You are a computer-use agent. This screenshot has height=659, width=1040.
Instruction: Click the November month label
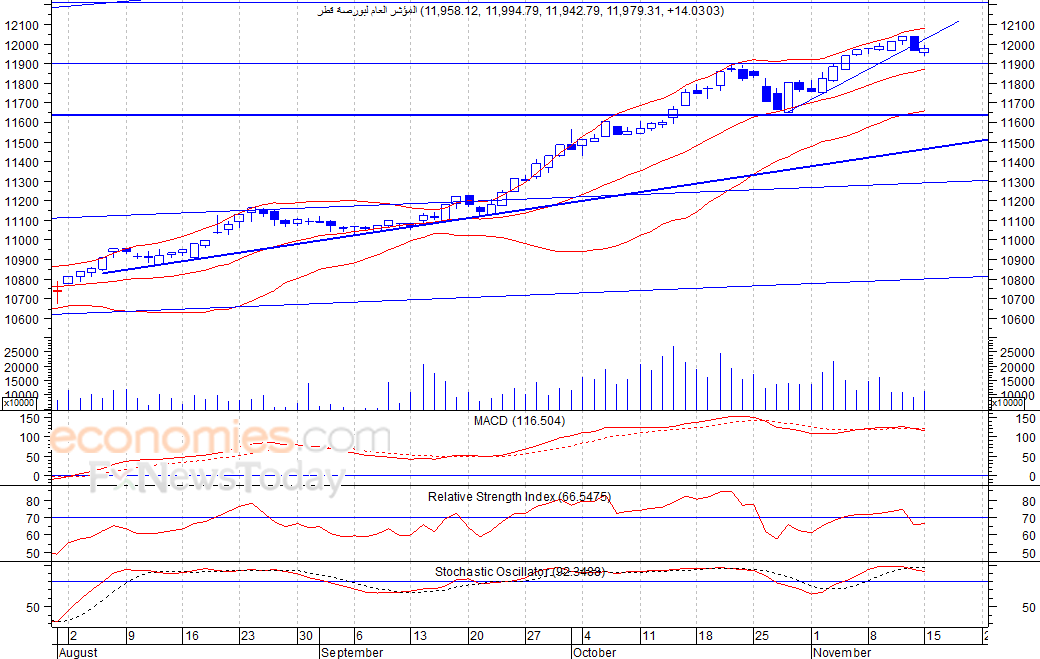click(842, 652)
